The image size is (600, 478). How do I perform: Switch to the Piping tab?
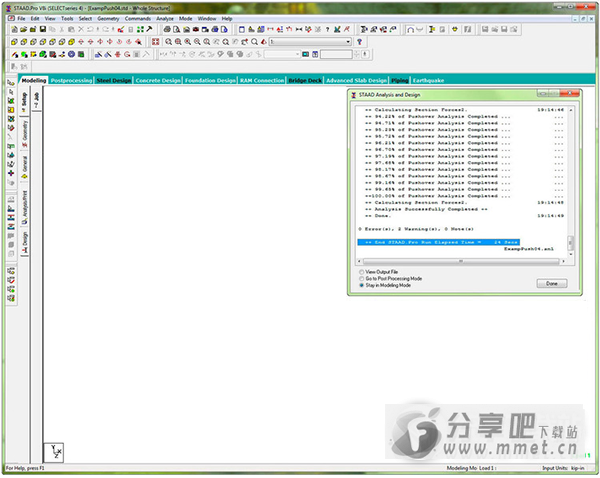click(399, 80)
